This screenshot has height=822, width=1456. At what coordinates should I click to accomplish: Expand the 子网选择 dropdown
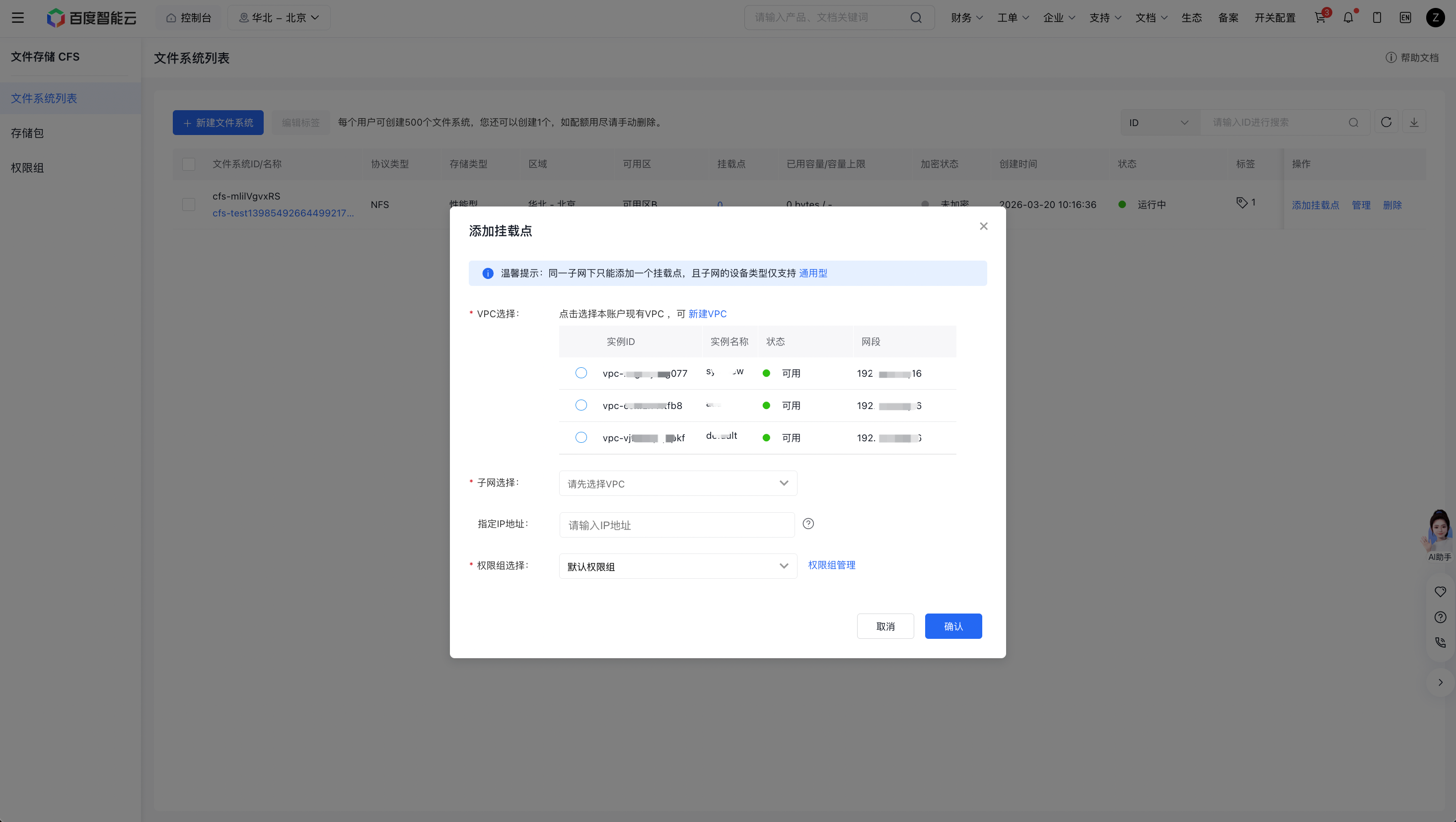pyautogui.click(x=678, y=483)
